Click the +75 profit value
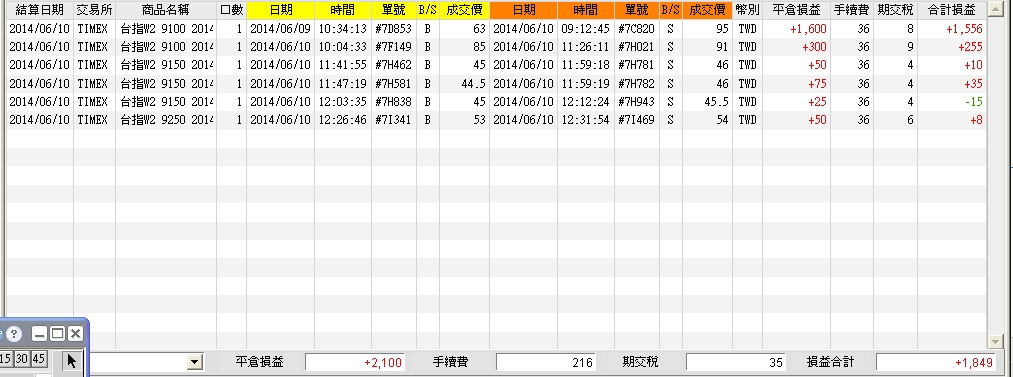The image size is (1013, 377). [817, 84]
